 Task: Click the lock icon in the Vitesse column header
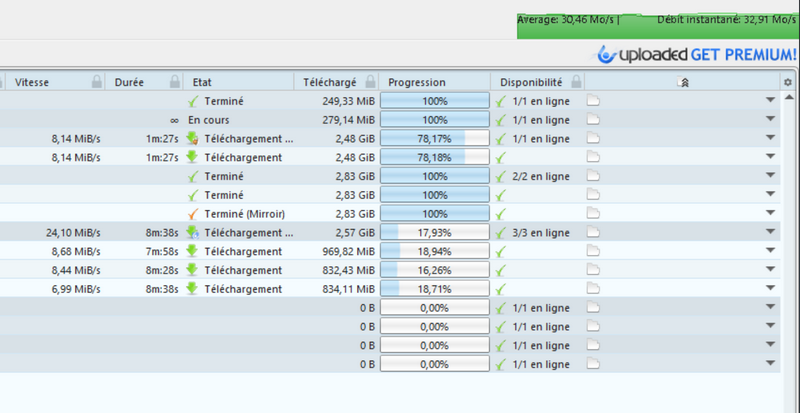tap(96, 82)
